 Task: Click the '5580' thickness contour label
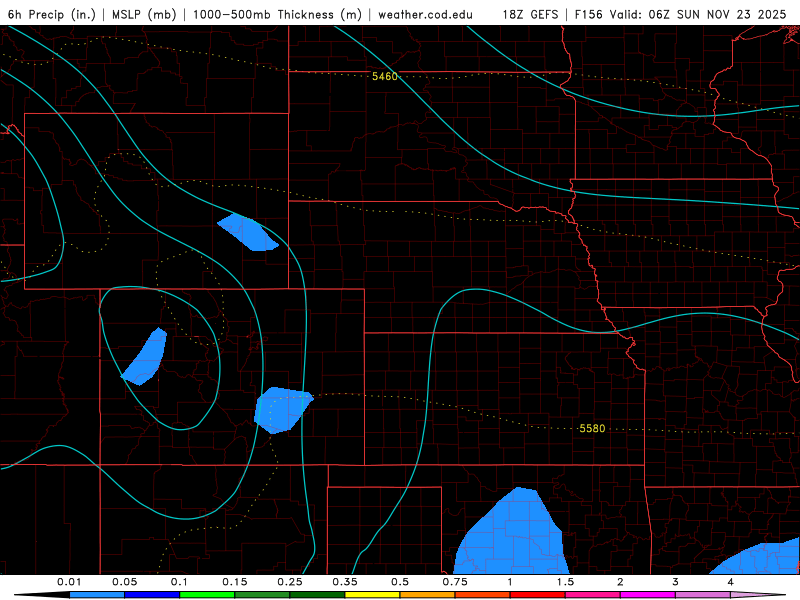[592, 429]
